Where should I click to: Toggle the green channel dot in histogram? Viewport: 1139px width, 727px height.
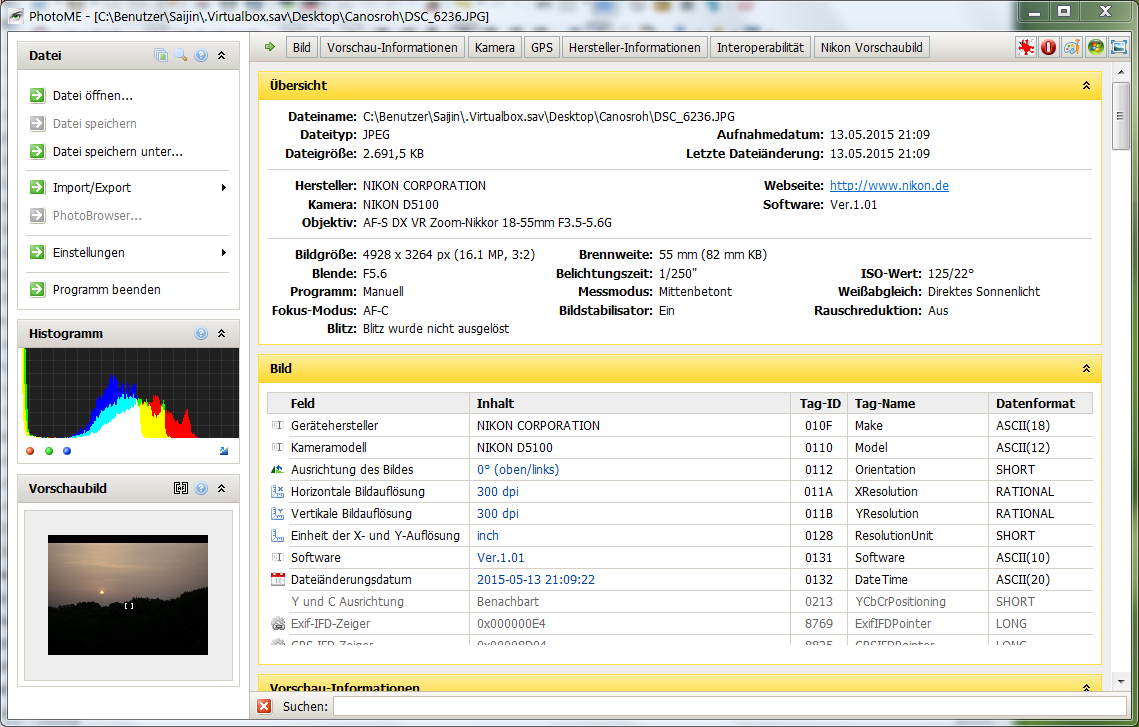click(49, 451)
